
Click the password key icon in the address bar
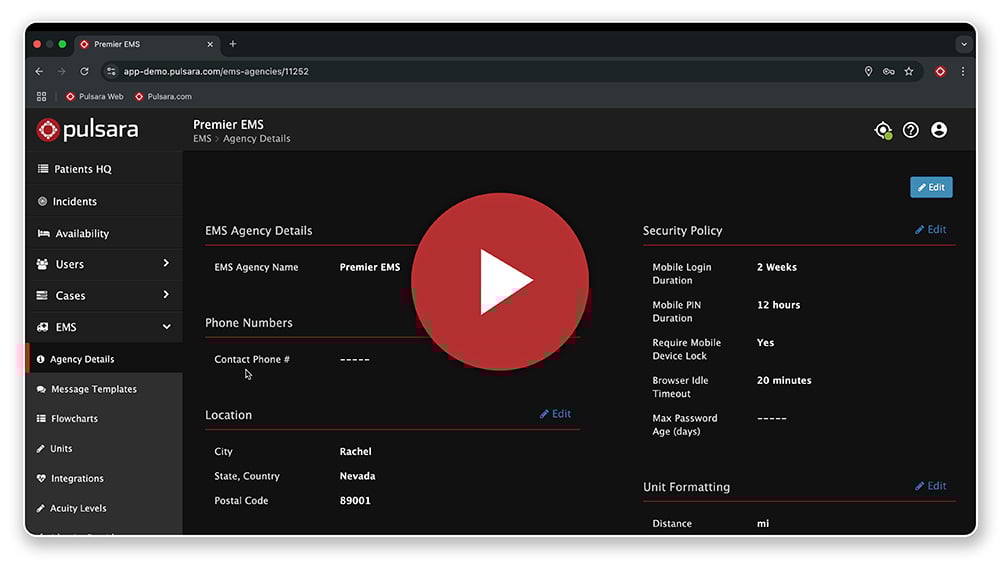tap(888, 71)
